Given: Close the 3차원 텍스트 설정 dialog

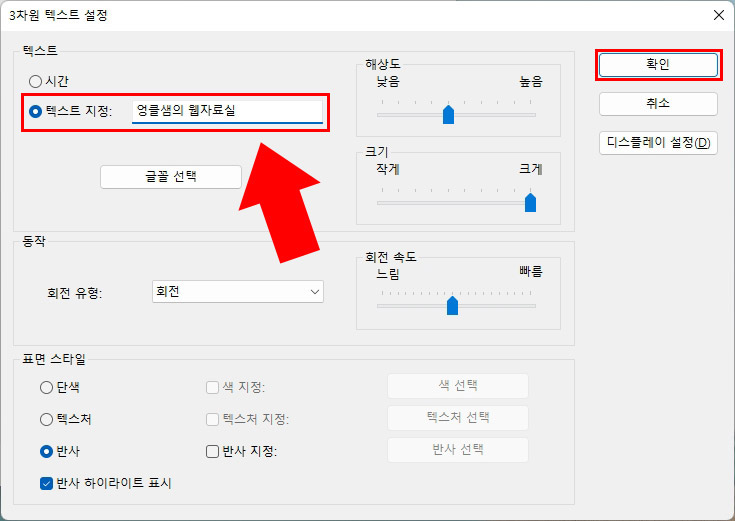Looking at the screenshot, I should click(719, 15).
